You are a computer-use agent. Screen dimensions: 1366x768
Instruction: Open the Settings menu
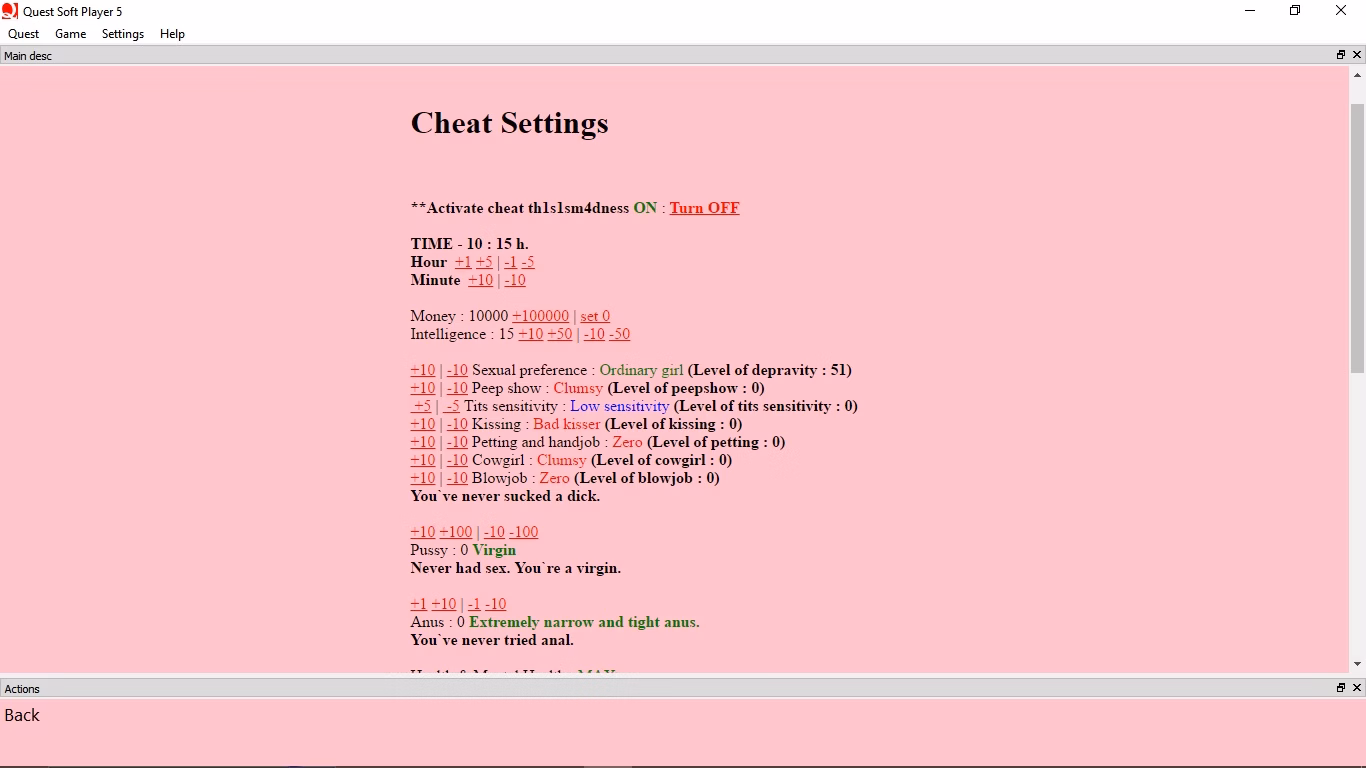[x=123, y=34]
